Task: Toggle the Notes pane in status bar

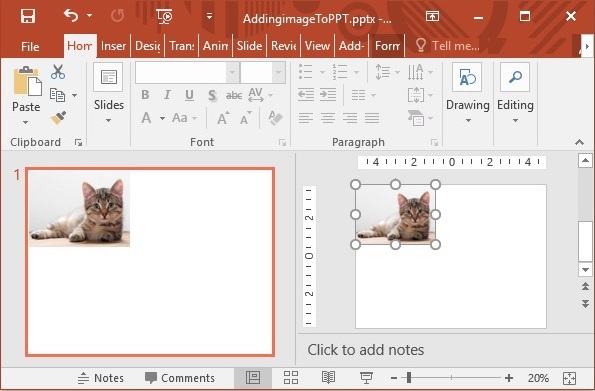Action: coord(101,378)
